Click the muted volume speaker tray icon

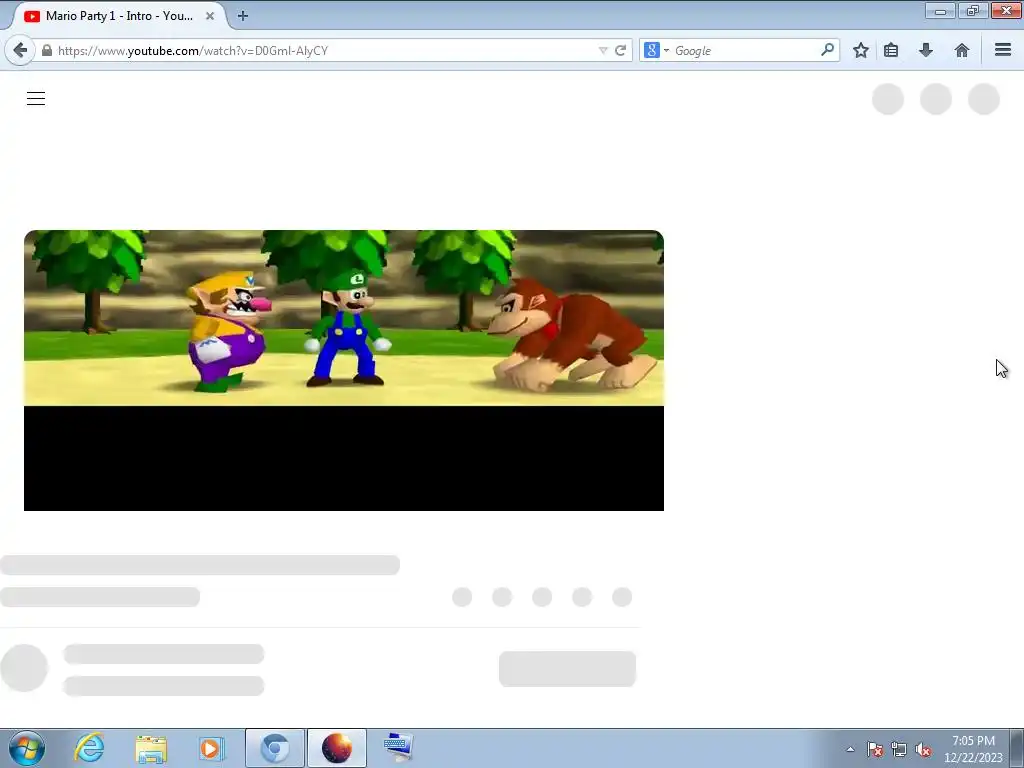tap(923, 750)
